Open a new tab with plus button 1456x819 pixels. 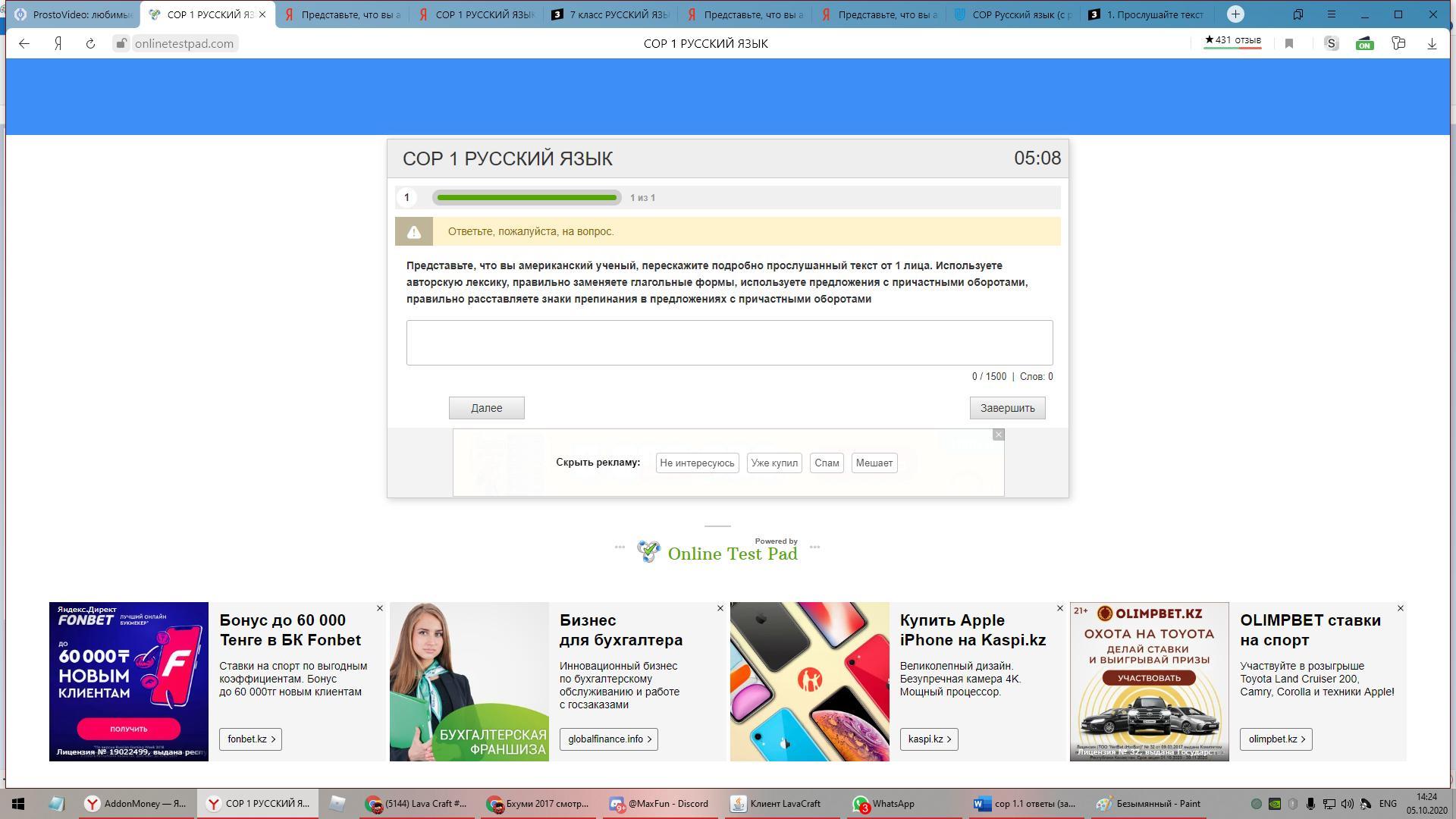click(1235, 14)
